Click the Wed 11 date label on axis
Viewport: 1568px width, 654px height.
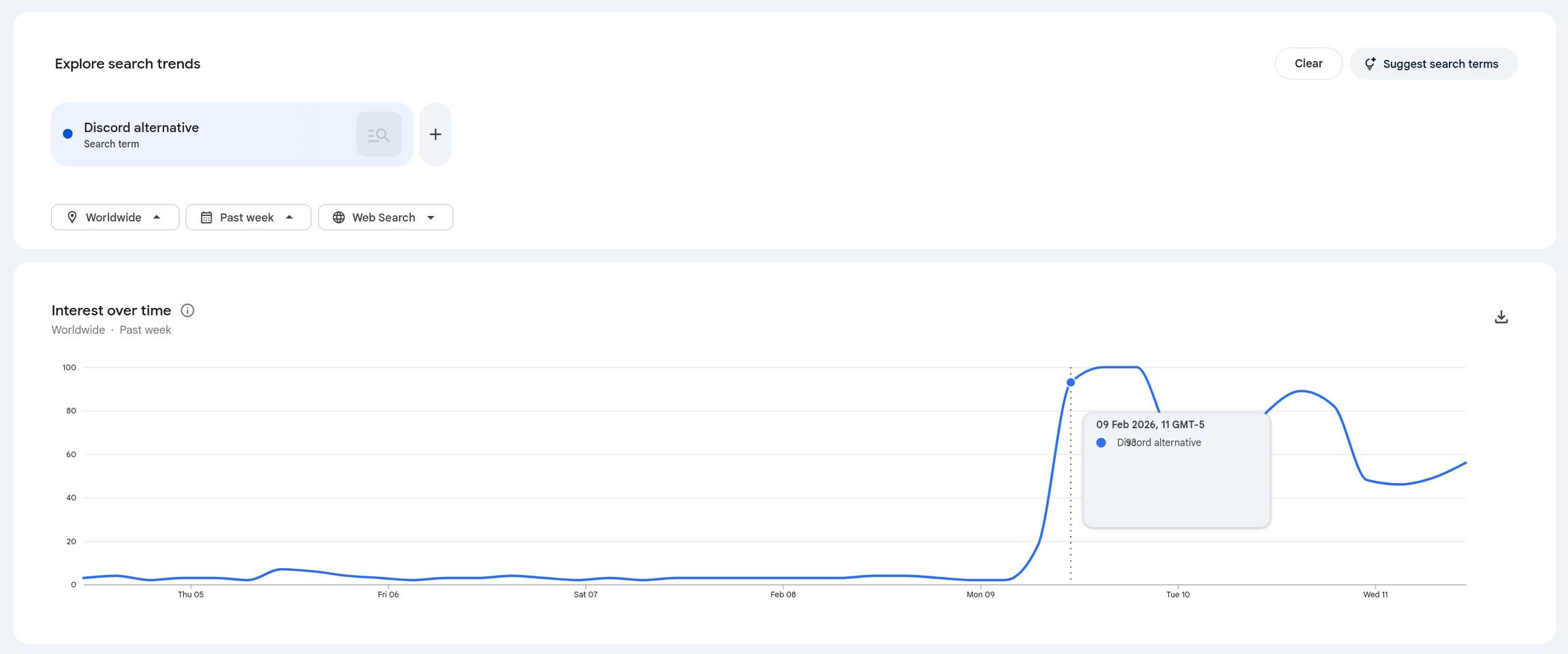[x=1375, y=595]
